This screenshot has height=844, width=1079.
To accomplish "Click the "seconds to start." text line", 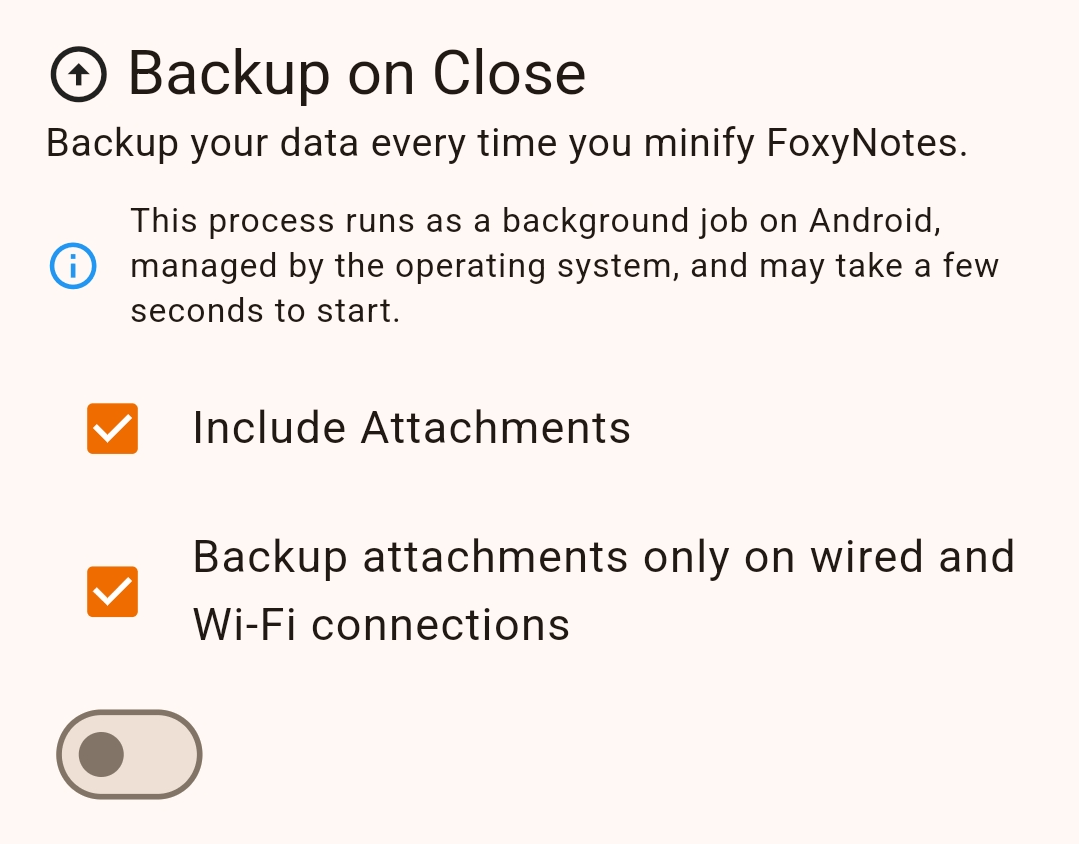I will (x=265, y=311).
